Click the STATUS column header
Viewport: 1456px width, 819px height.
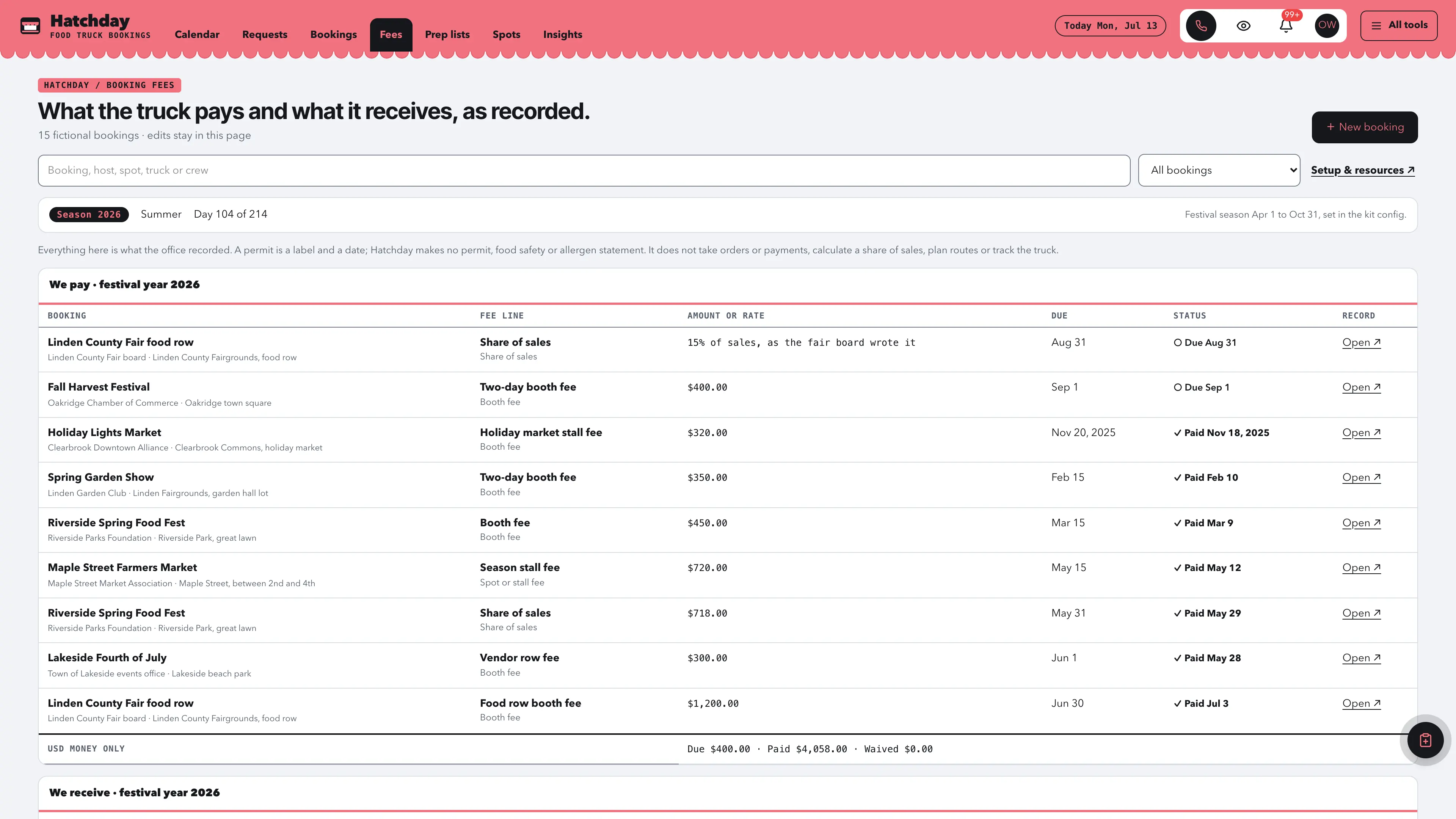point(1189,316)
